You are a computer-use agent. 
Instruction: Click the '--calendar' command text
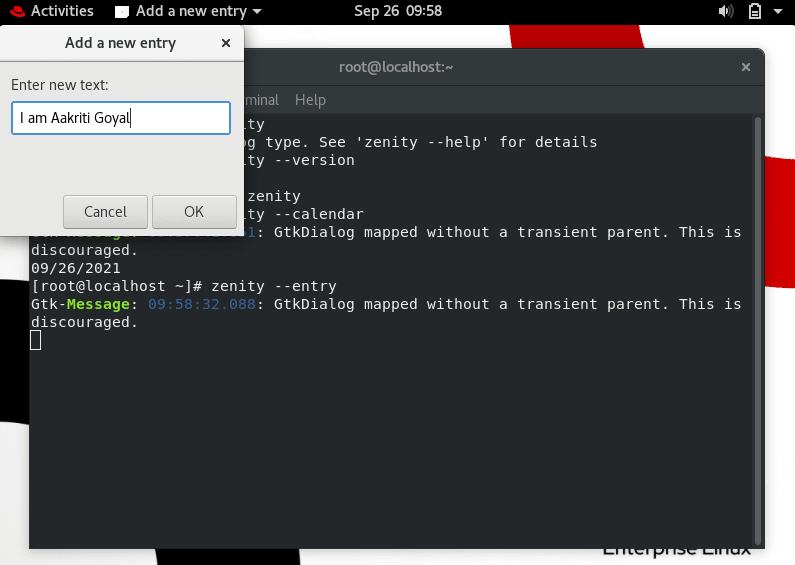pos(319,214)
